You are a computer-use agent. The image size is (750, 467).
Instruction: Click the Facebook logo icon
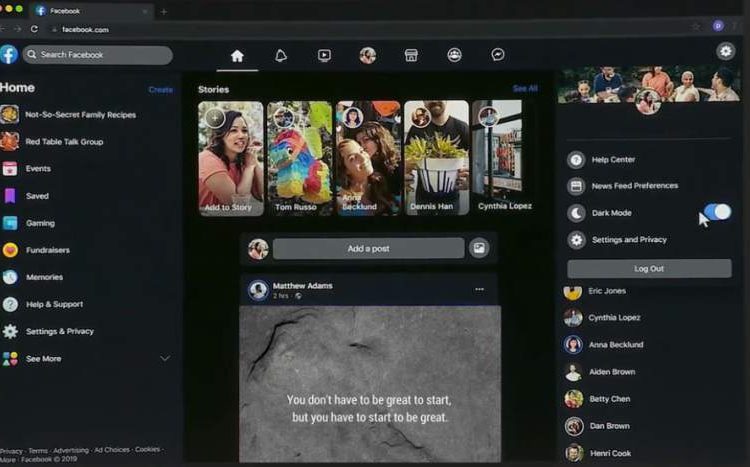tap(9, 55)
